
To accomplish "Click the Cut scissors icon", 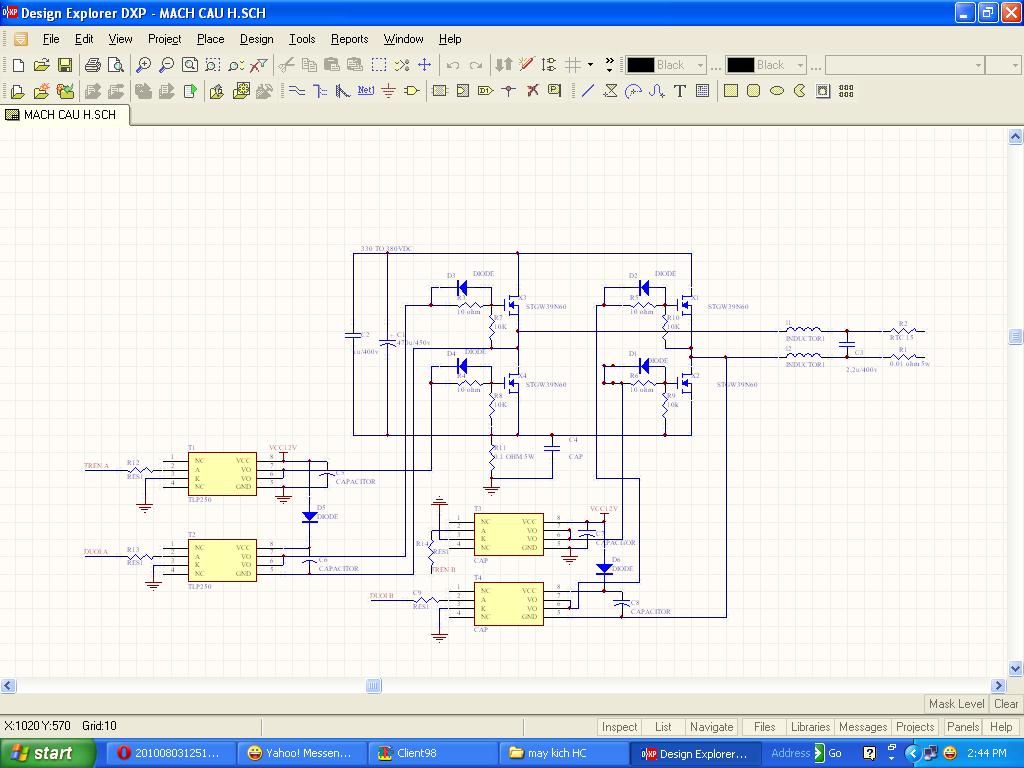I will [x=286, y=65].
